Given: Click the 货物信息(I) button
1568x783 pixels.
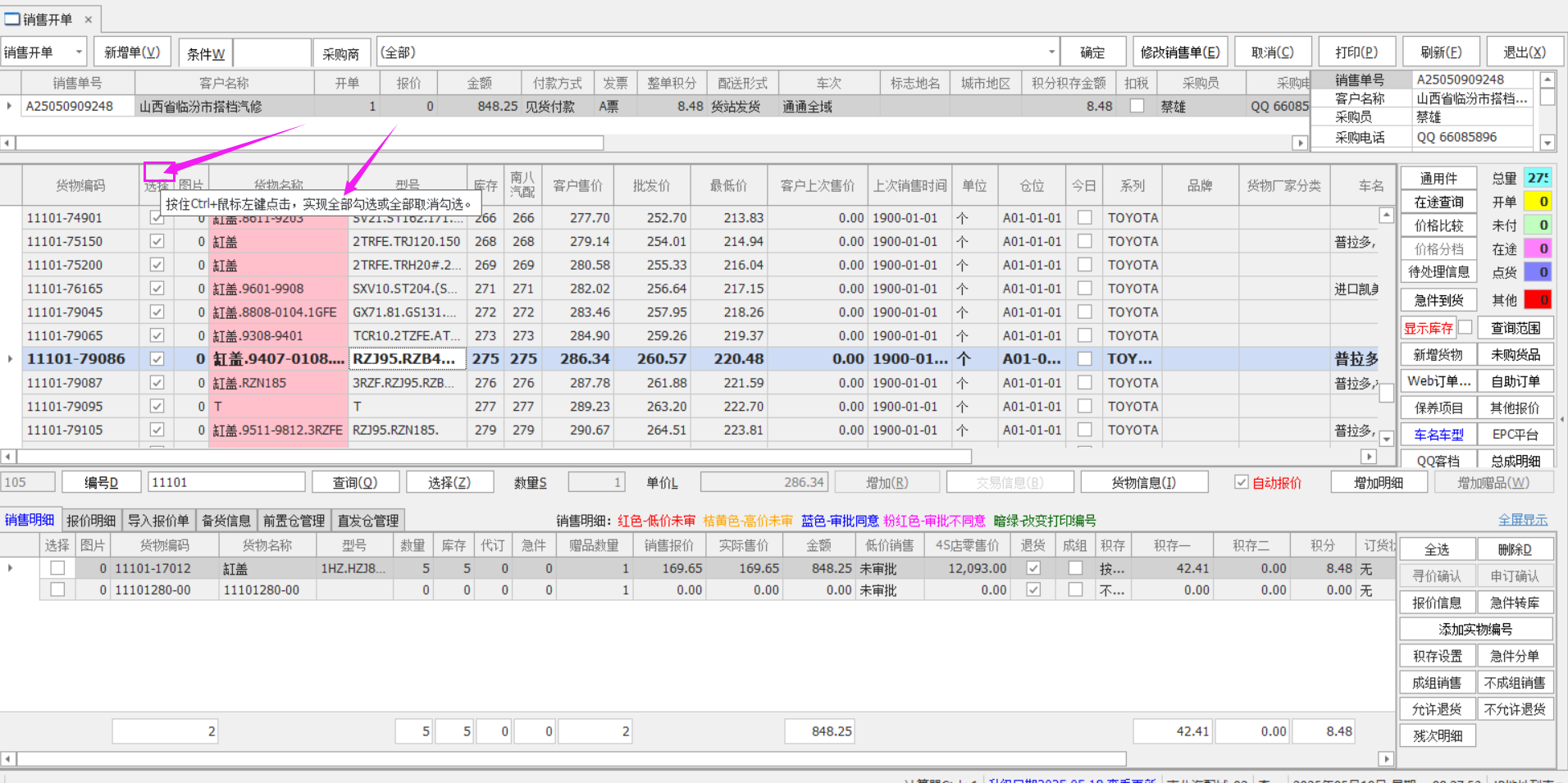Looking at the screenshot, I should 1144,482.
